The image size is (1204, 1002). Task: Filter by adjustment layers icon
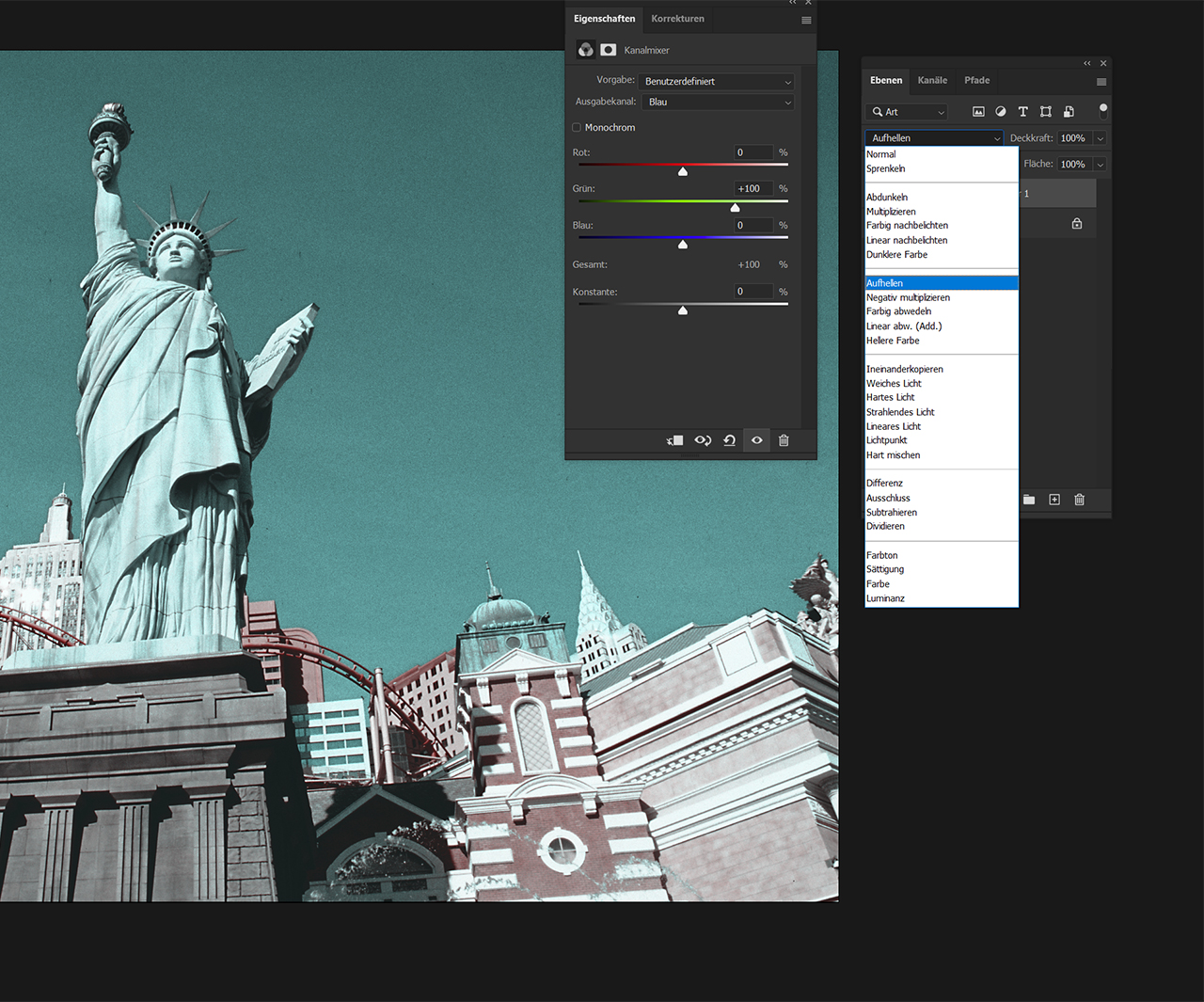(x=1001, y=112)
